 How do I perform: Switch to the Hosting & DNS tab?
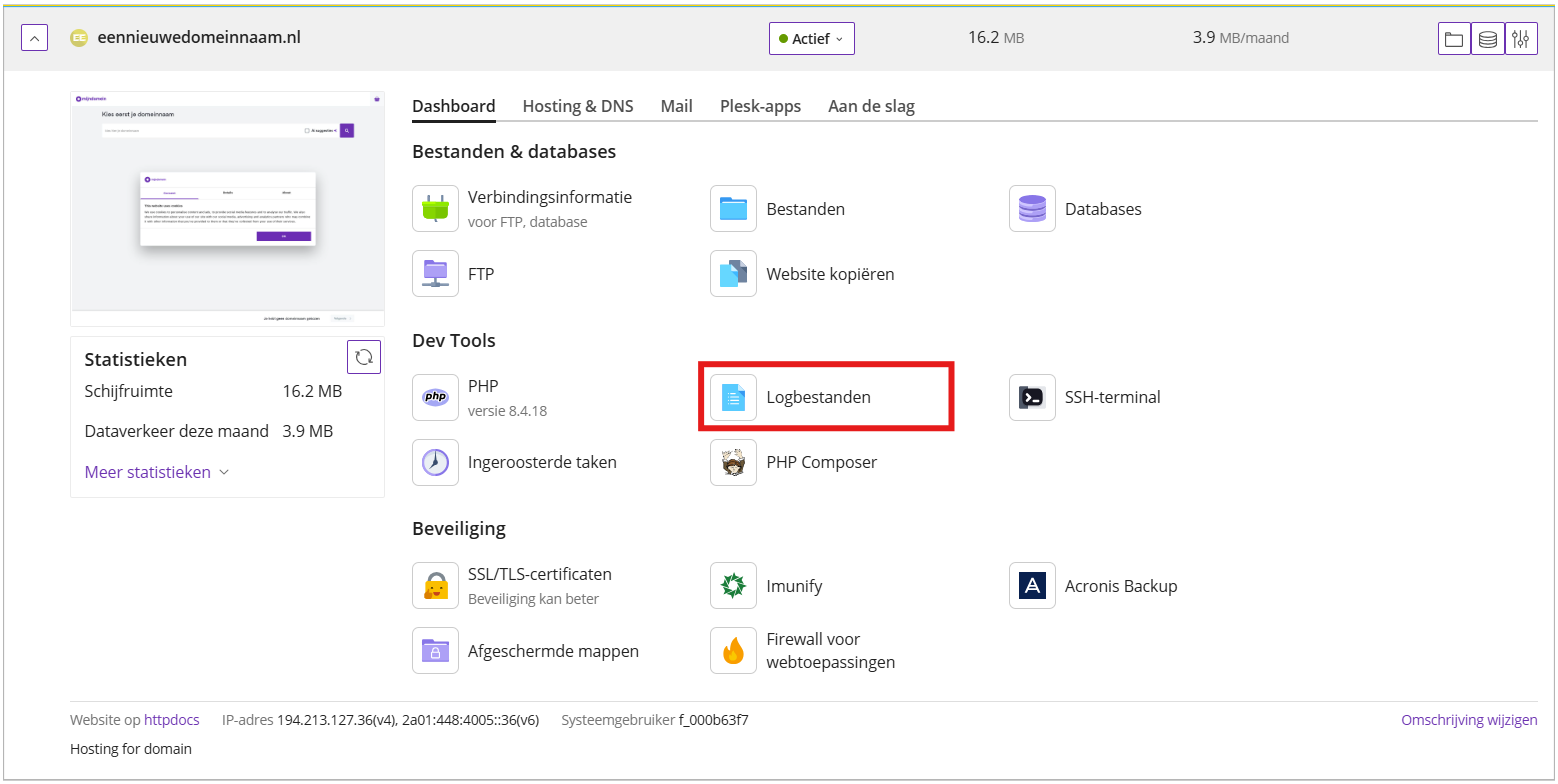[x=577, y=106]
